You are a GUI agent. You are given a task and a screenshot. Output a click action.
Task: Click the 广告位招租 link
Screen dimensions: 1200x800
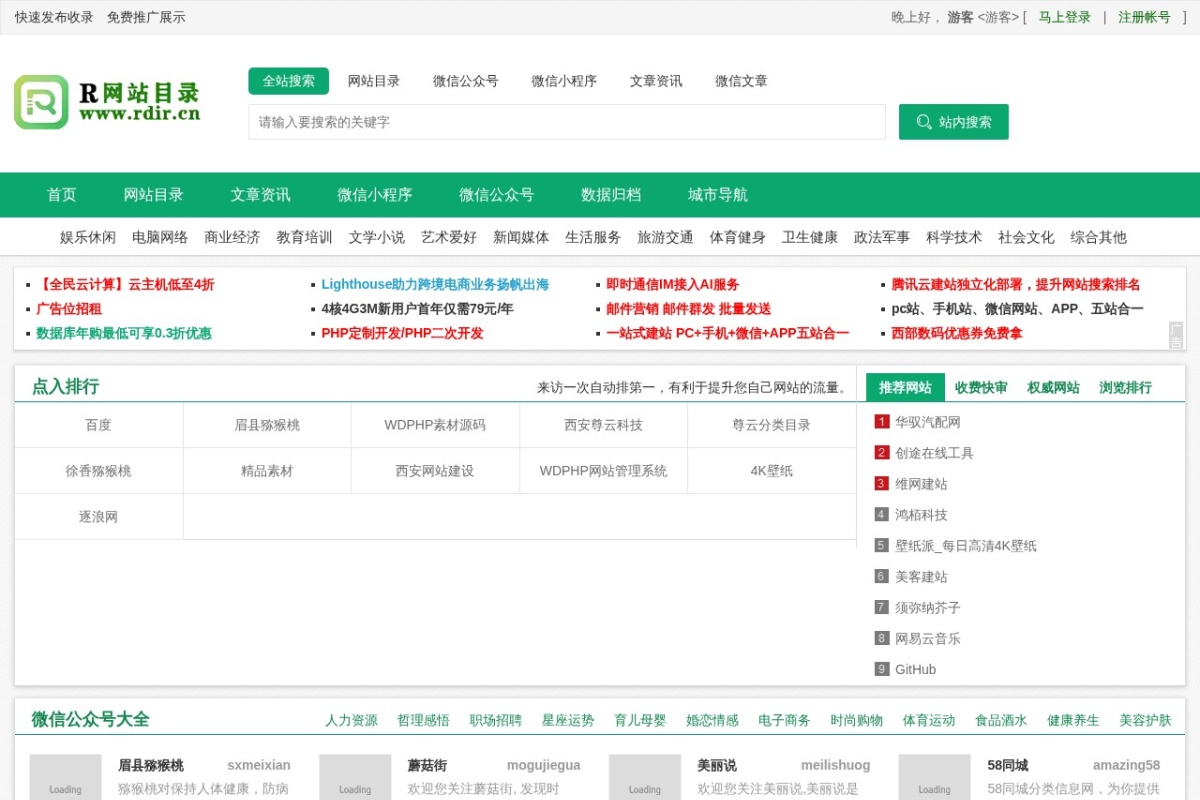click(x=69, y=309)
